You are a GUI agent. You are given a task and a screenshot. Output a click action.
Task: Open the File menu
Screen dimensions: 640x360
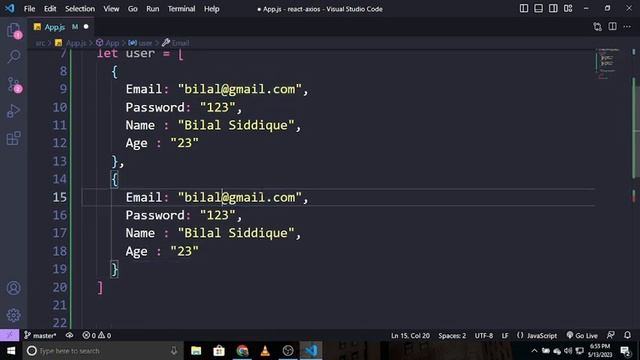(29, 9)
